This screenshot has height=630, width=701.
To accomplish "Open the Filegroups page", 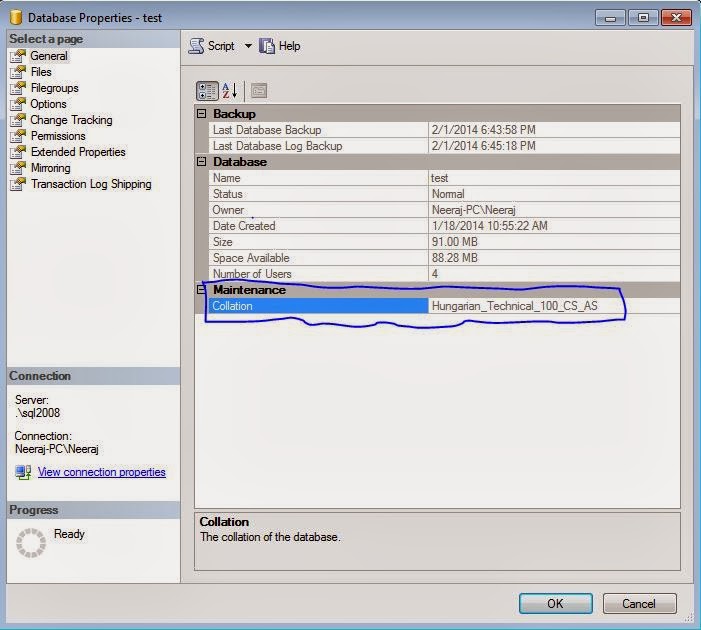I will pyautogui.click(x=55, y=88).
